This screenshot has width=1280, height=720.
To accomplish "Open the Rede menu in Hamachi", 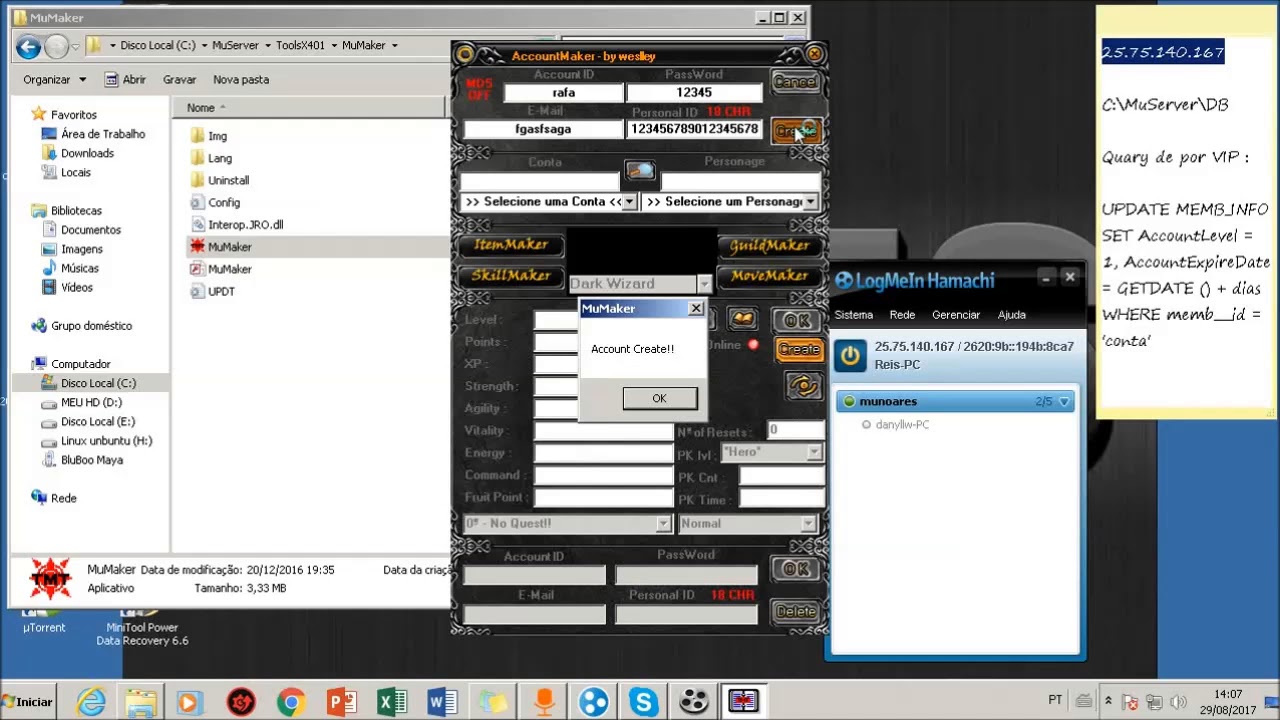I will pyautogui.click(x=902, y=315).
